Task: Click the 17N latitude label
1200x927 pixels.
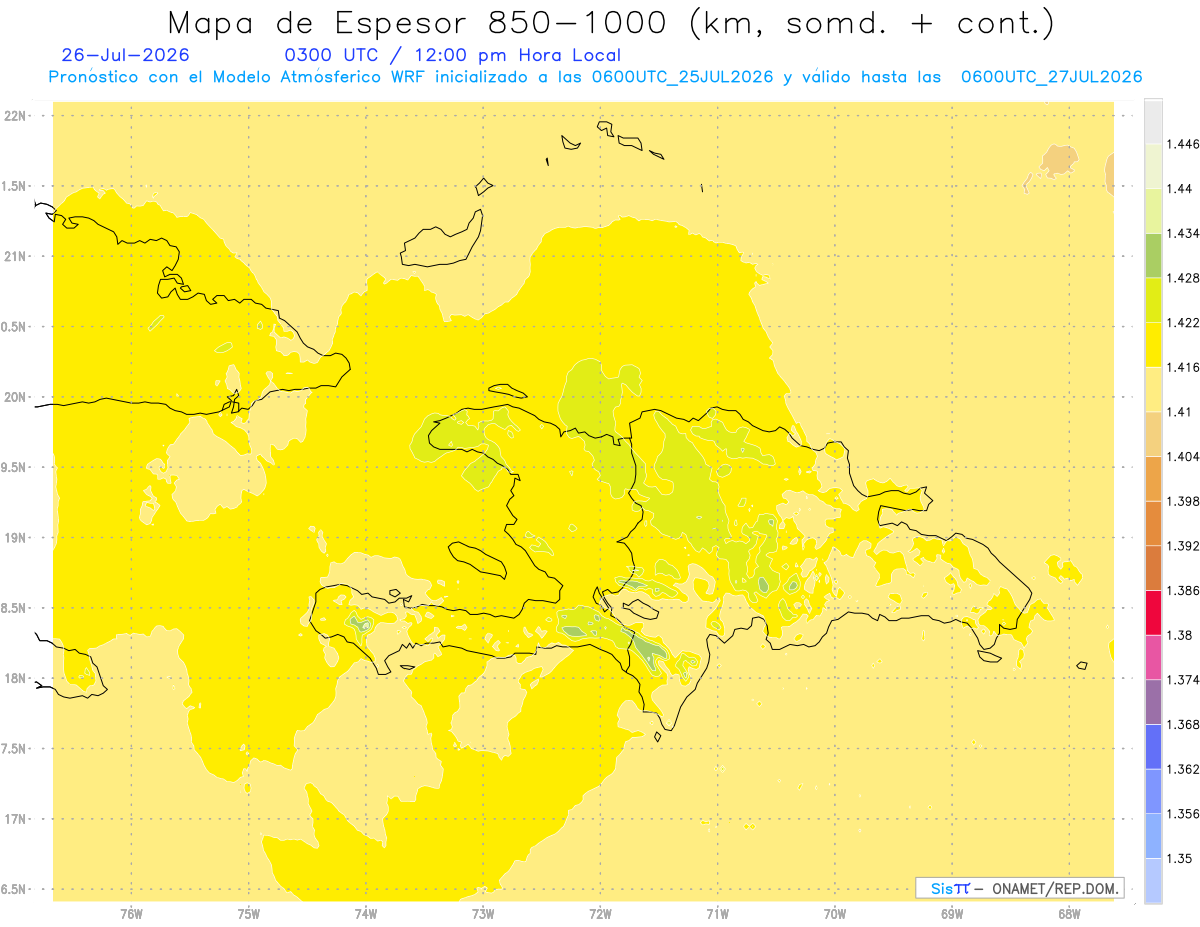Action: point(17,820)
